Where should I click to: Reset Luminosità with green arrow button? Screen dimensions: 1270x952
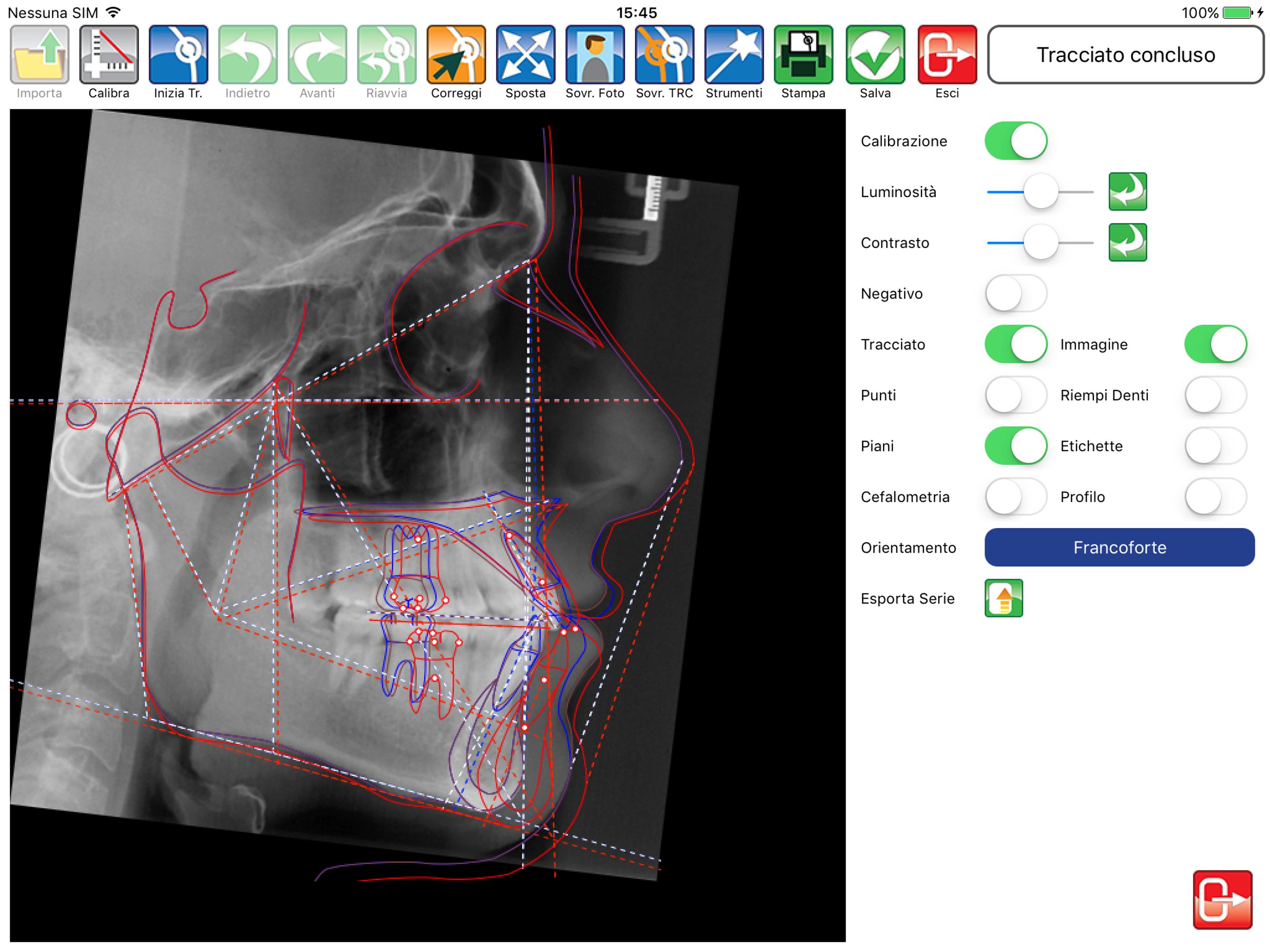pyautogui.click(x=1127, y=192)
